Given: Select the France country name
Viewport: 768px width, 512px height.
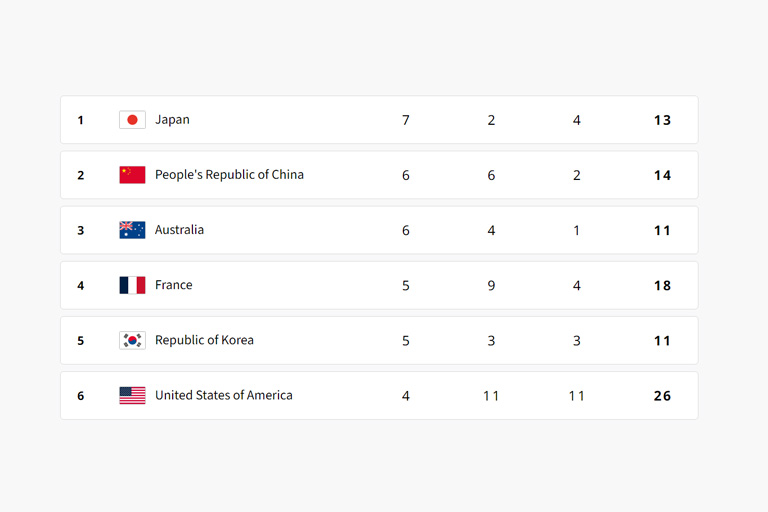Looking at the screenshot, I should (x=173, y=285).
